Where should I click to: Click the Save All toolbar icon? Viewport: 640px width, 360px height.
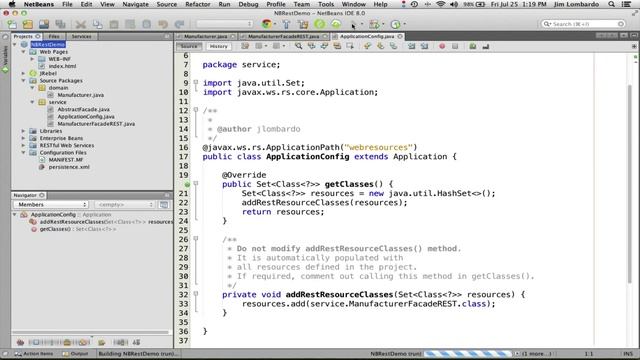pos(60,24)
